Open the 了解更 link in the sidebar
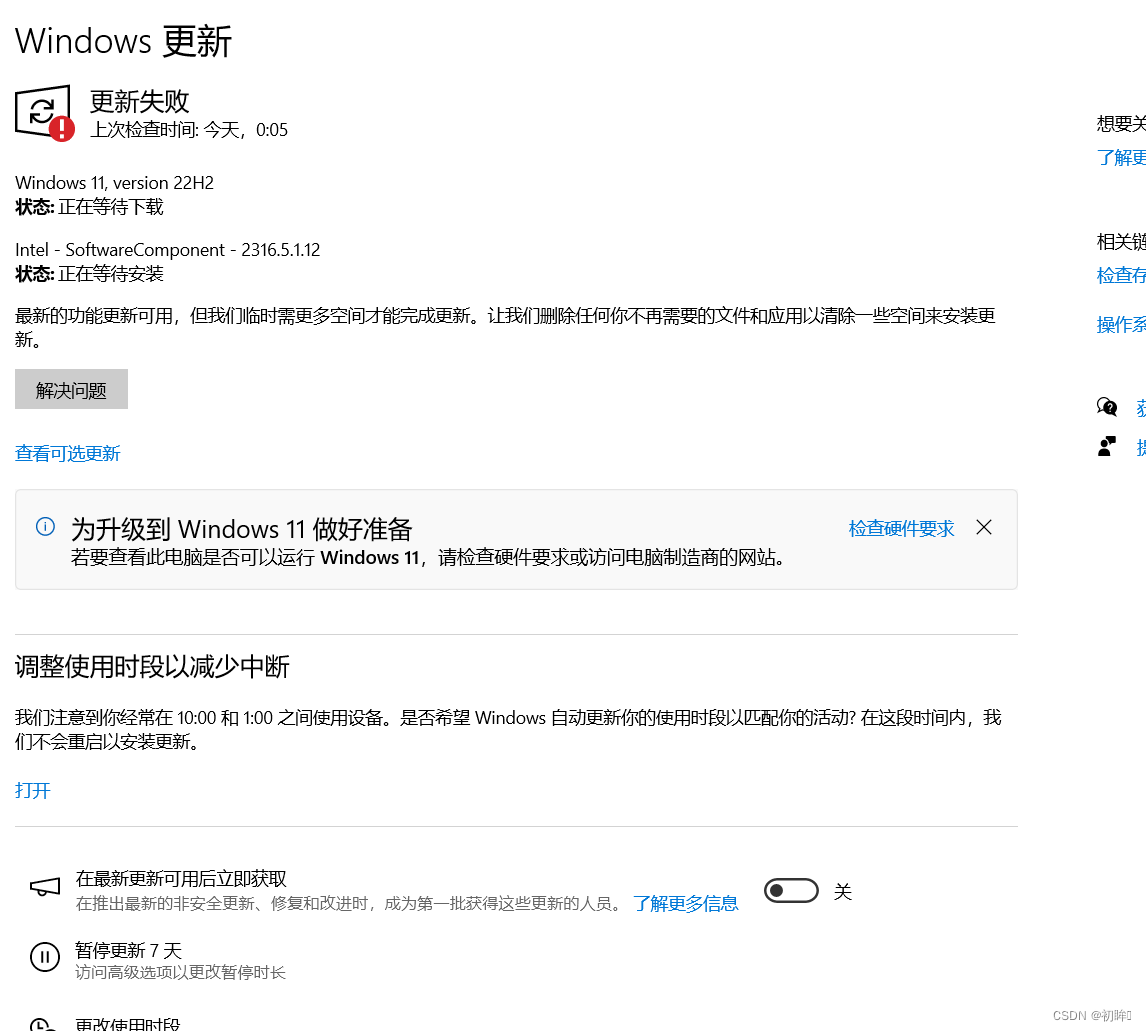1146x1031 pixels. pyautogui.click(x=1121, y=157)
